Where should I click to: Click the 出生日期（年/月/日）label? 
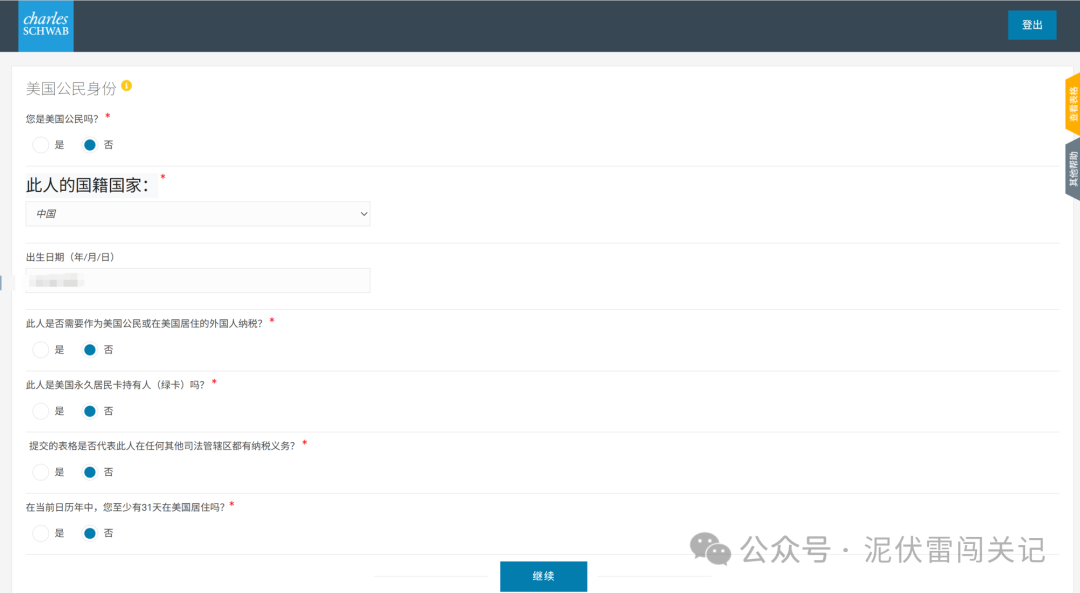point(70,257)
